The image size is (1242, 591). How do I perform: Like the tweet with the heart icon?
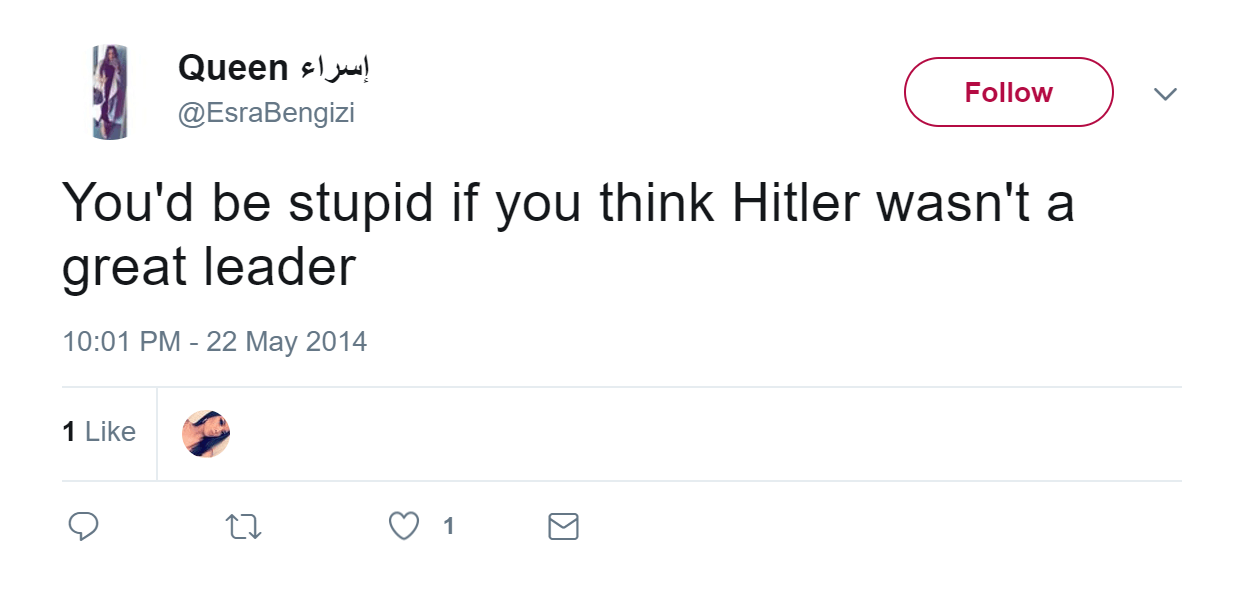pos(404,526)
